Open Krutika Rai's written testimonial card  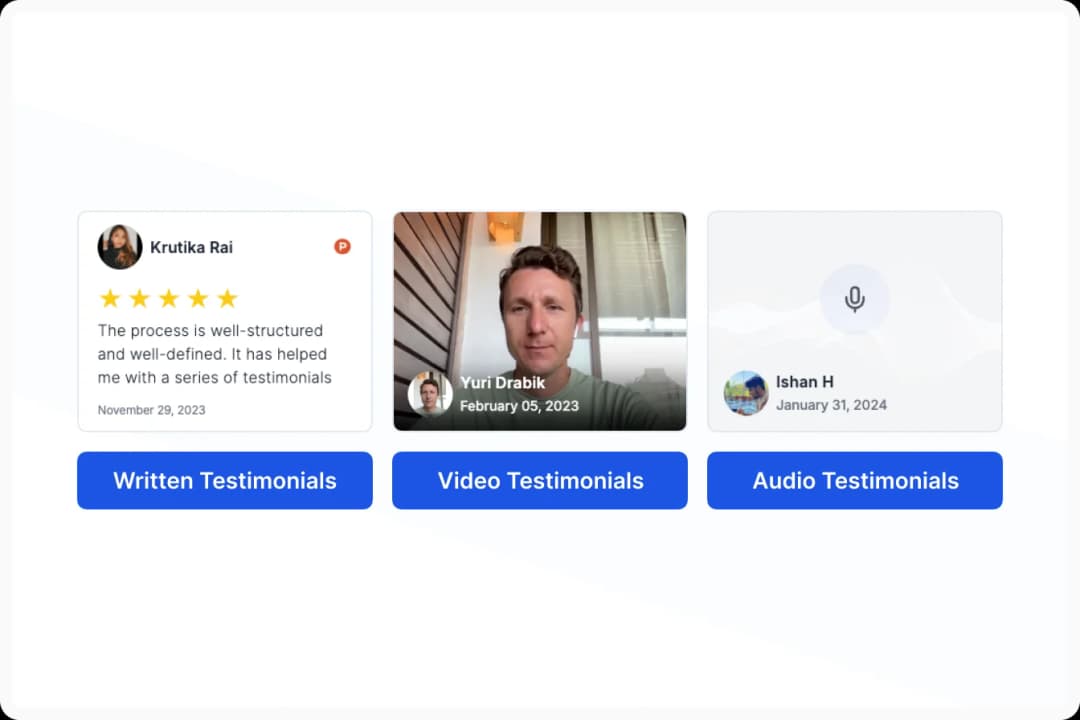(x=224, y=322)
